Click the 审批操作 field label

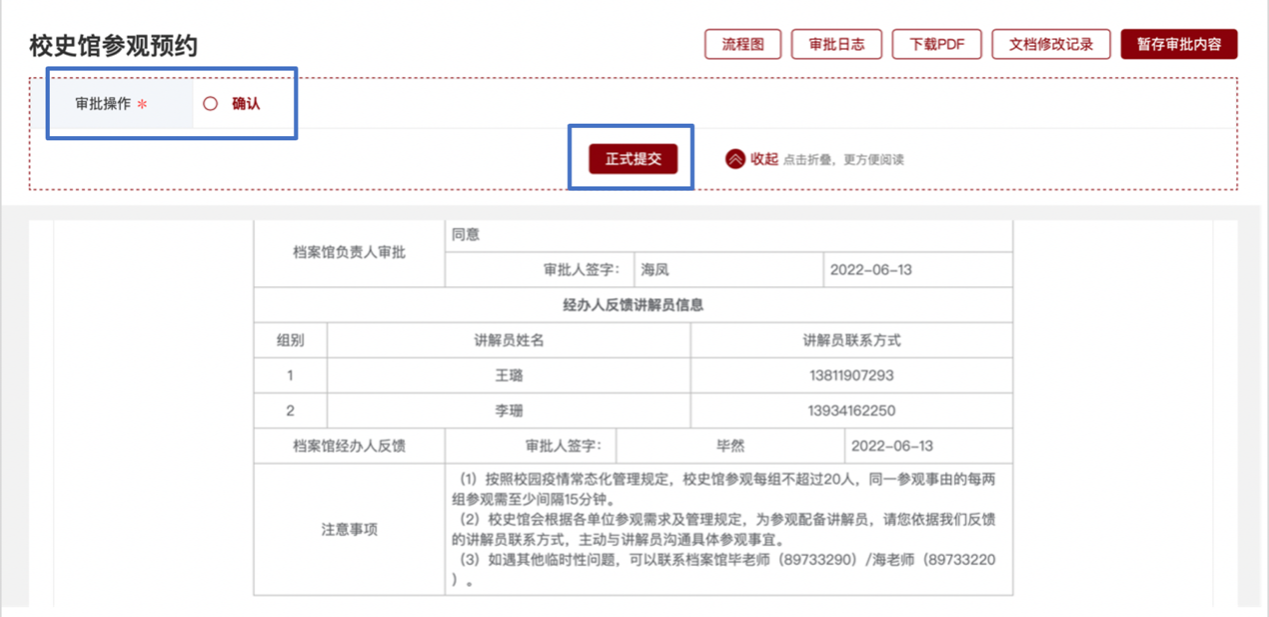coord(103,103)
